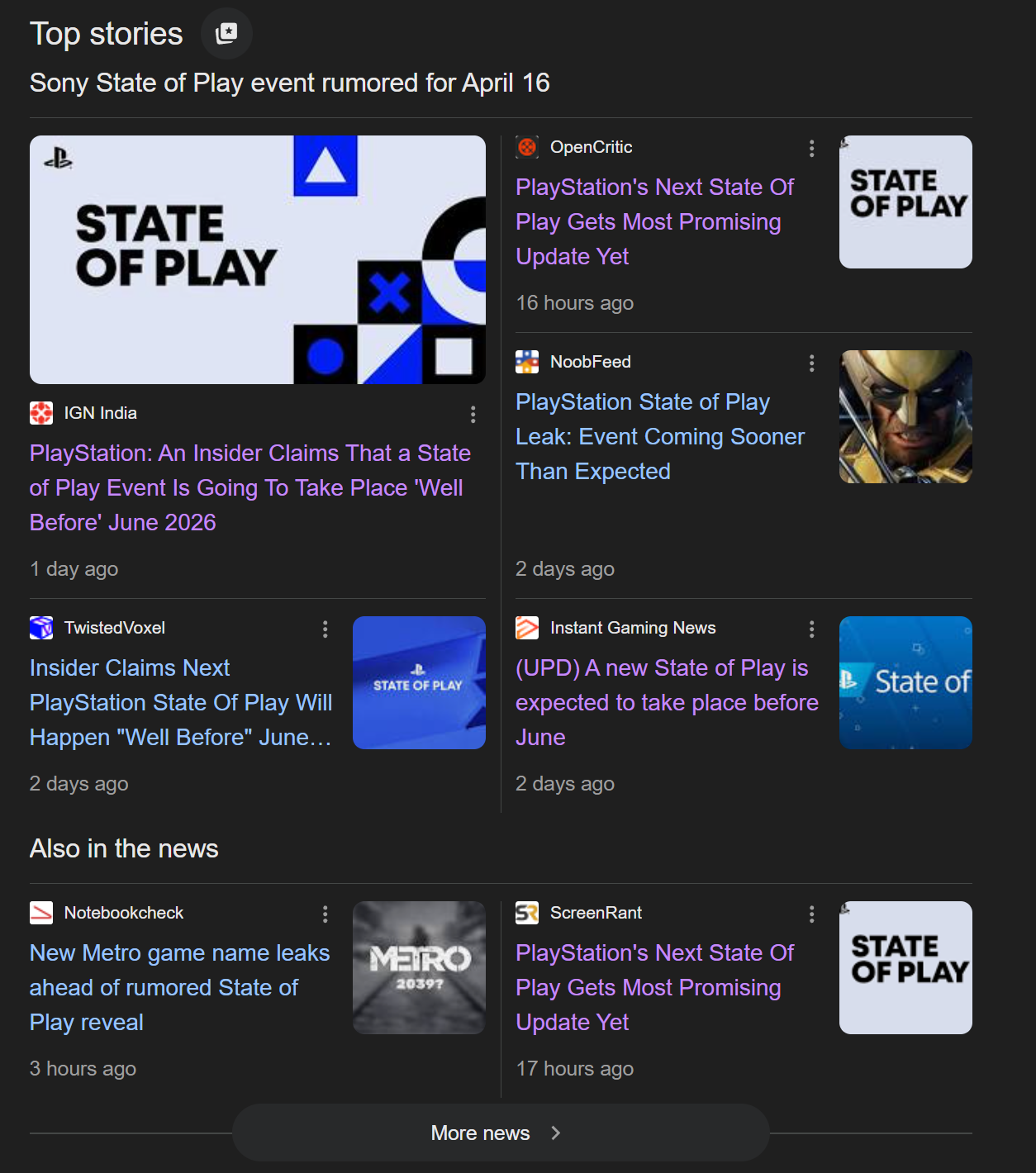Click the large State of Play banner image
1036x1173 pixels.
tap(258, 259)
